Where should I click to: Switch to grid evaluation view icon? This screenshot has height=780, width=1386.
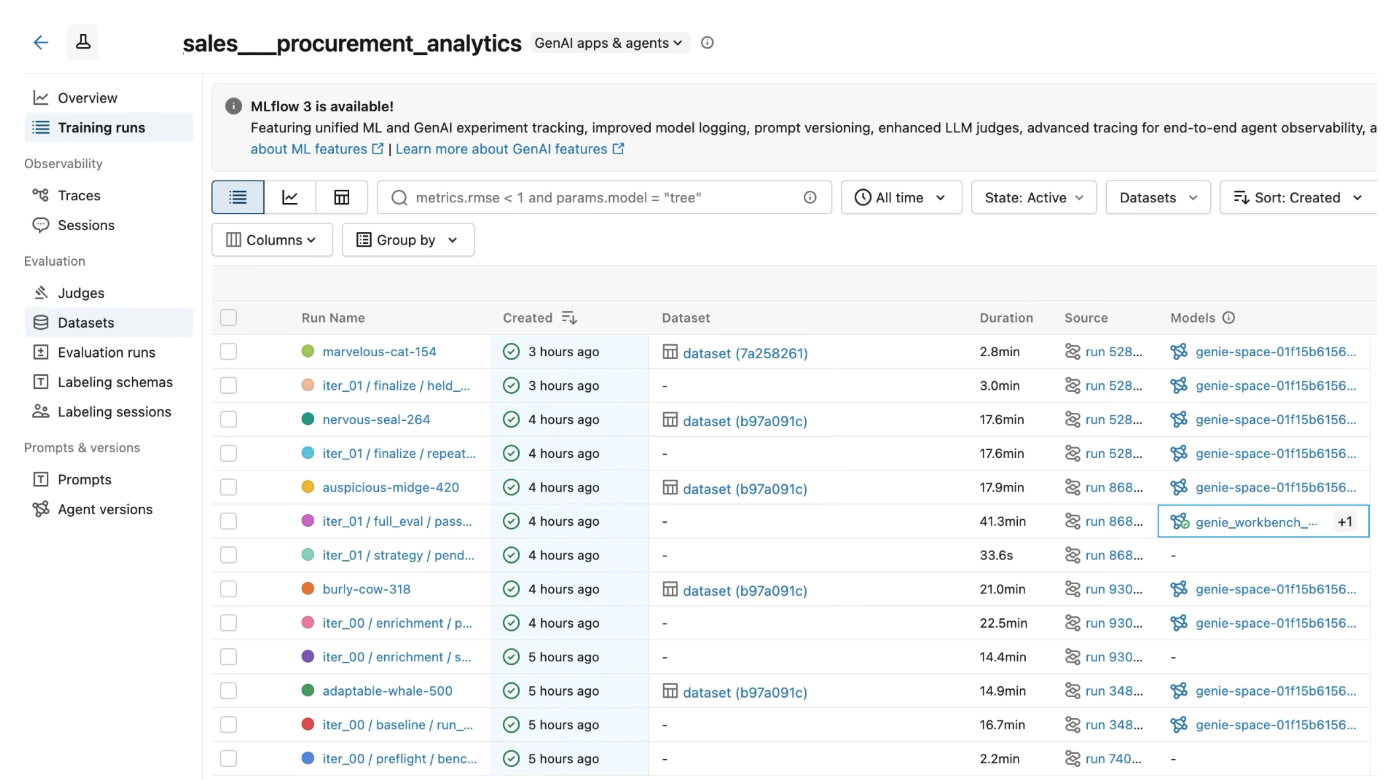tap(342, 197)
